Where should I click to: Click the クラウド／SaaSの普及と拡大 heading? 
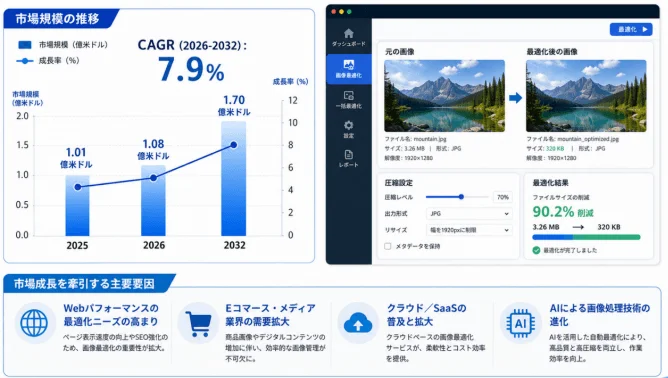[426, 315]
